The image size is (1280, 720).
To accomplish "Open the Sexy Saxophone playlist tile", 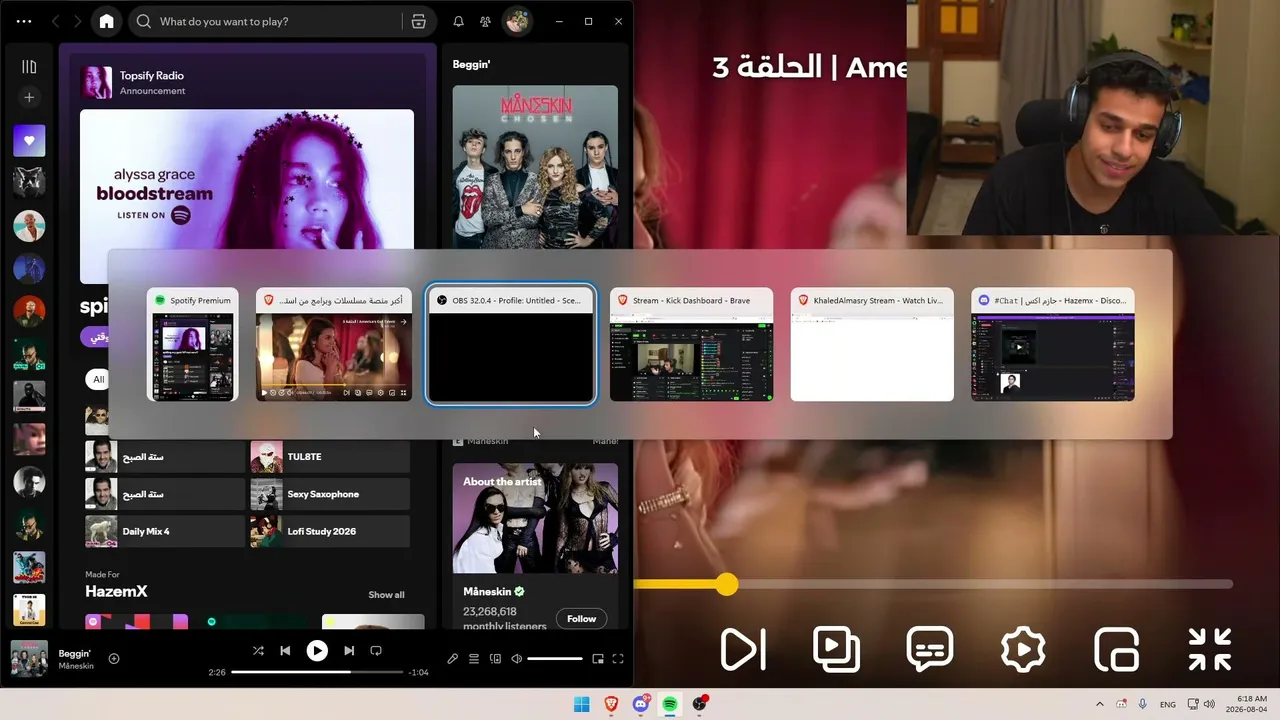I will pyautogui.click(x=330, y=494).
